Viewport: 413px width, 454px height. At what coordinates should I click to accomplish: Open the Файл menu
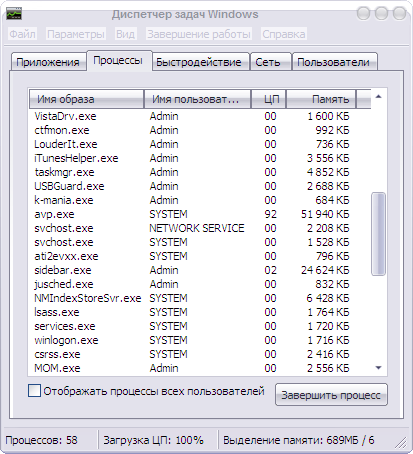22,34
